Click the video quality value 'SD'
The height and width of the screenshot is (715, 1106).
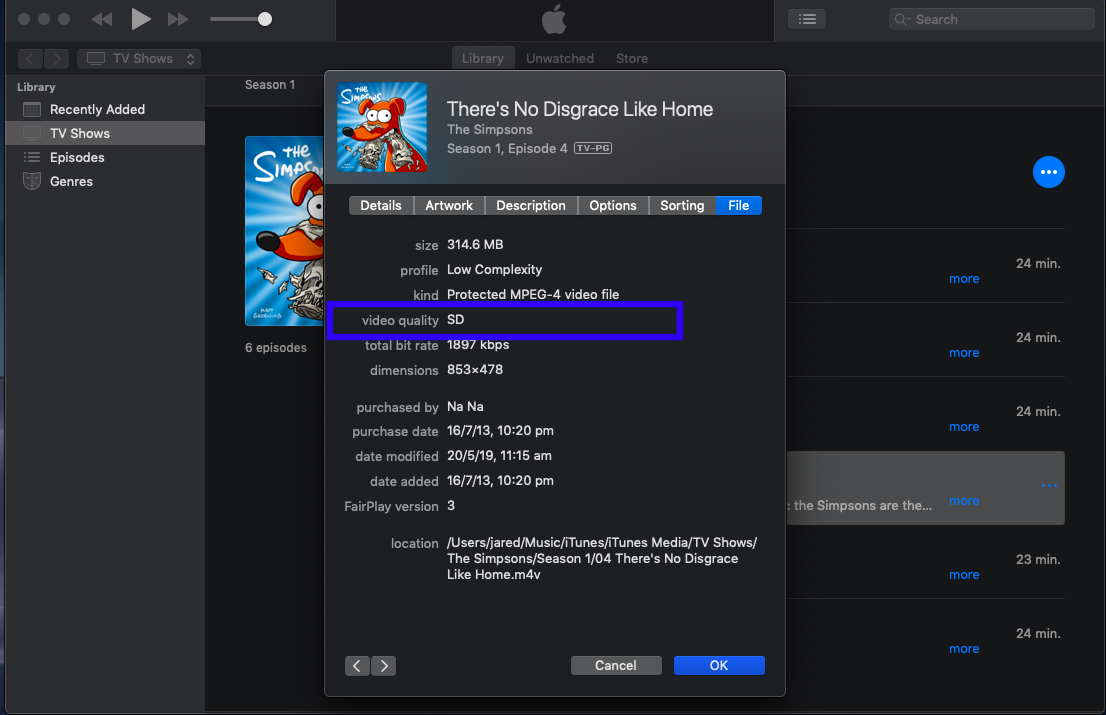[x=456, y=319]
